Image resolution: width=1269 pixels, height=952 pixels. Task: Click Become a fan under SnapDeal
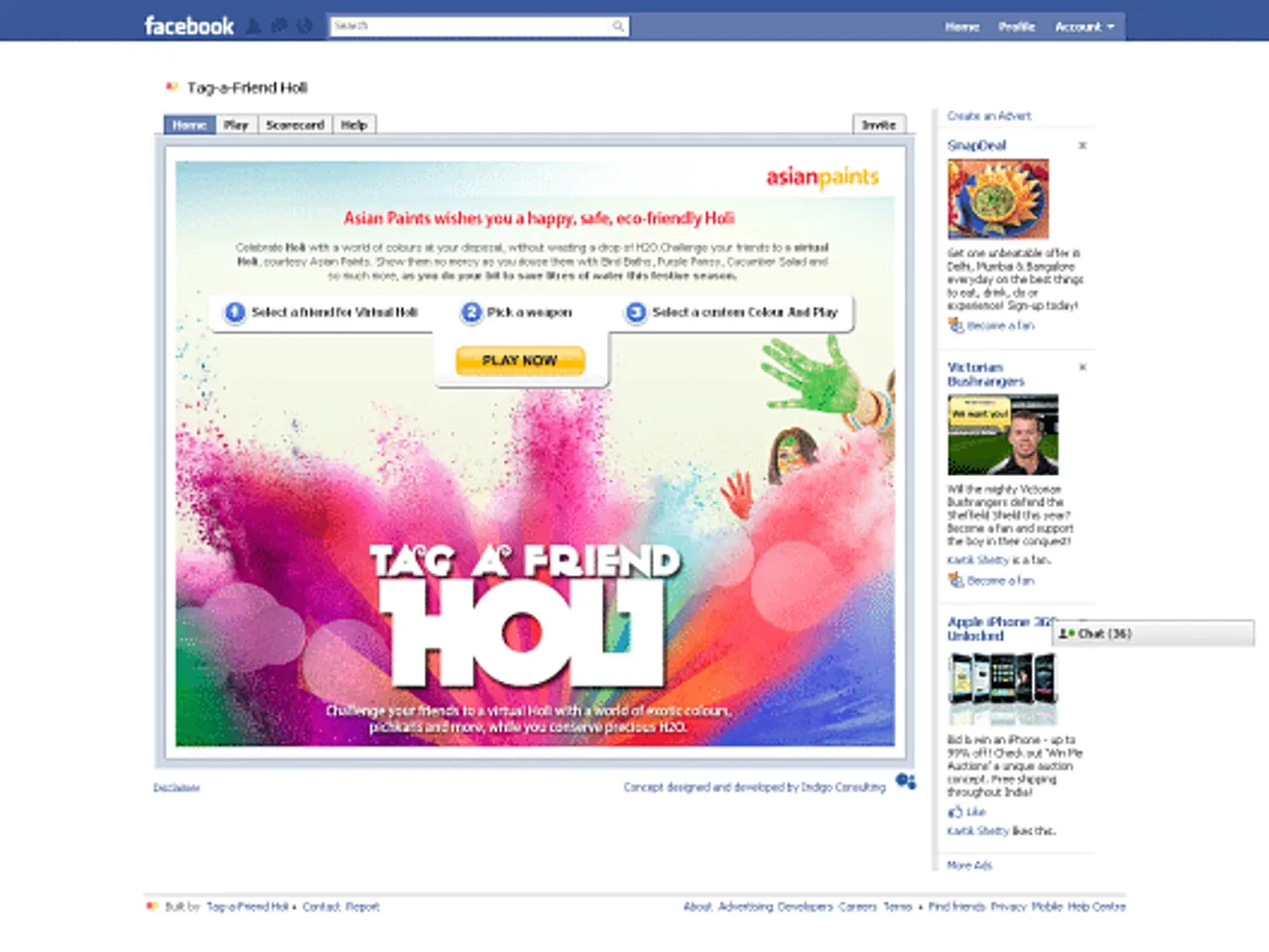click(1000, 325)
